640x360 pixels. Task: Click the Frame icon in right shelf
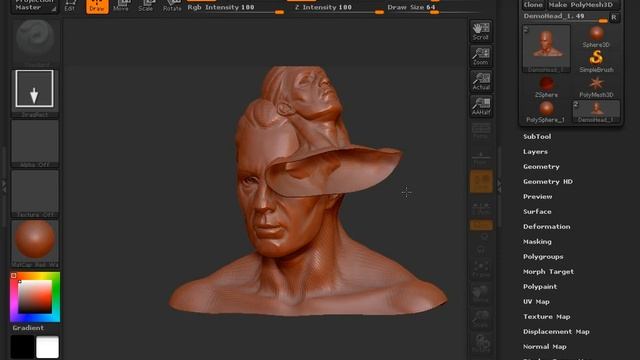click(481, 269)
